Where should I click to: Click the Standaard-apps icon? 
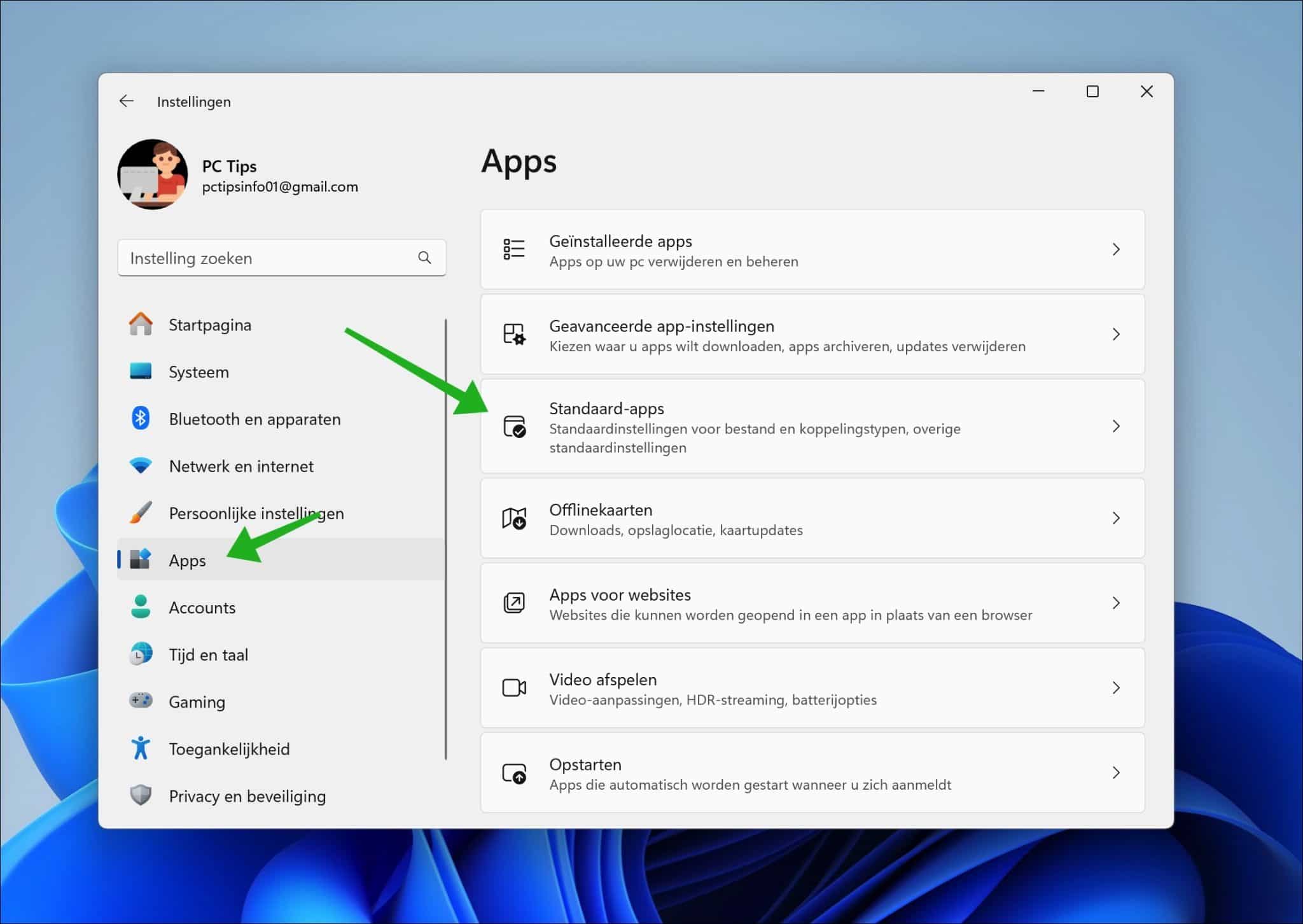[514, 426]
